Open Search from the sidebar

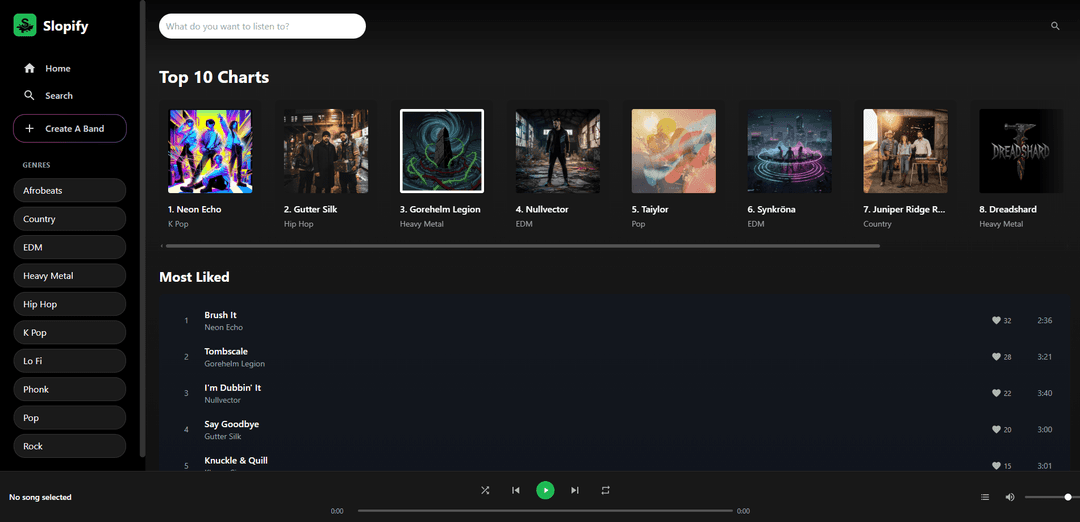[x=58, y=96]
